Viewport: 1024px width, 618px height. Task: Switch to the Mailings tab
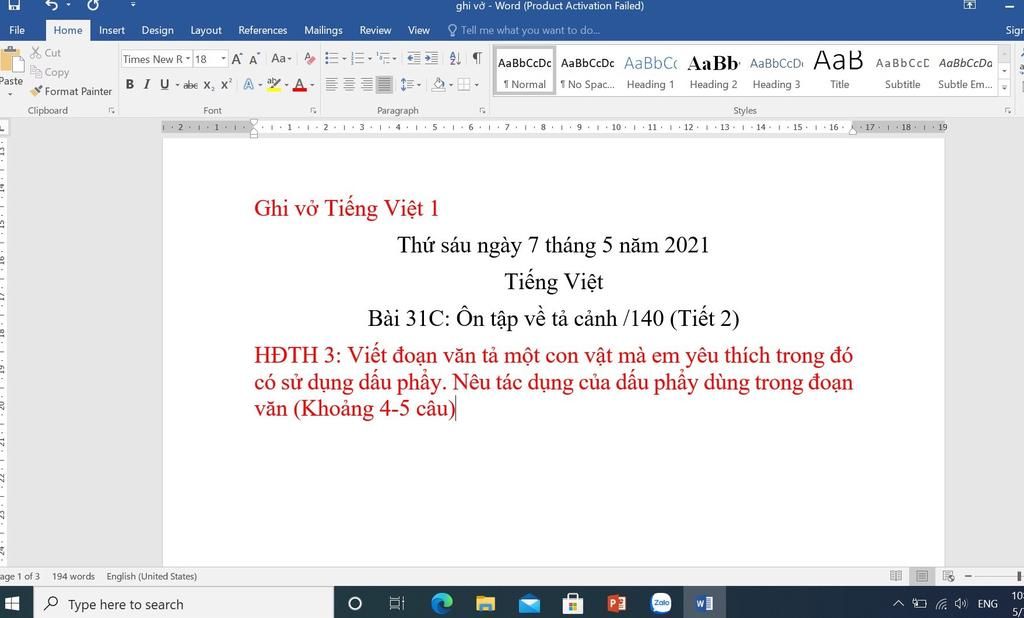point(323,30)
